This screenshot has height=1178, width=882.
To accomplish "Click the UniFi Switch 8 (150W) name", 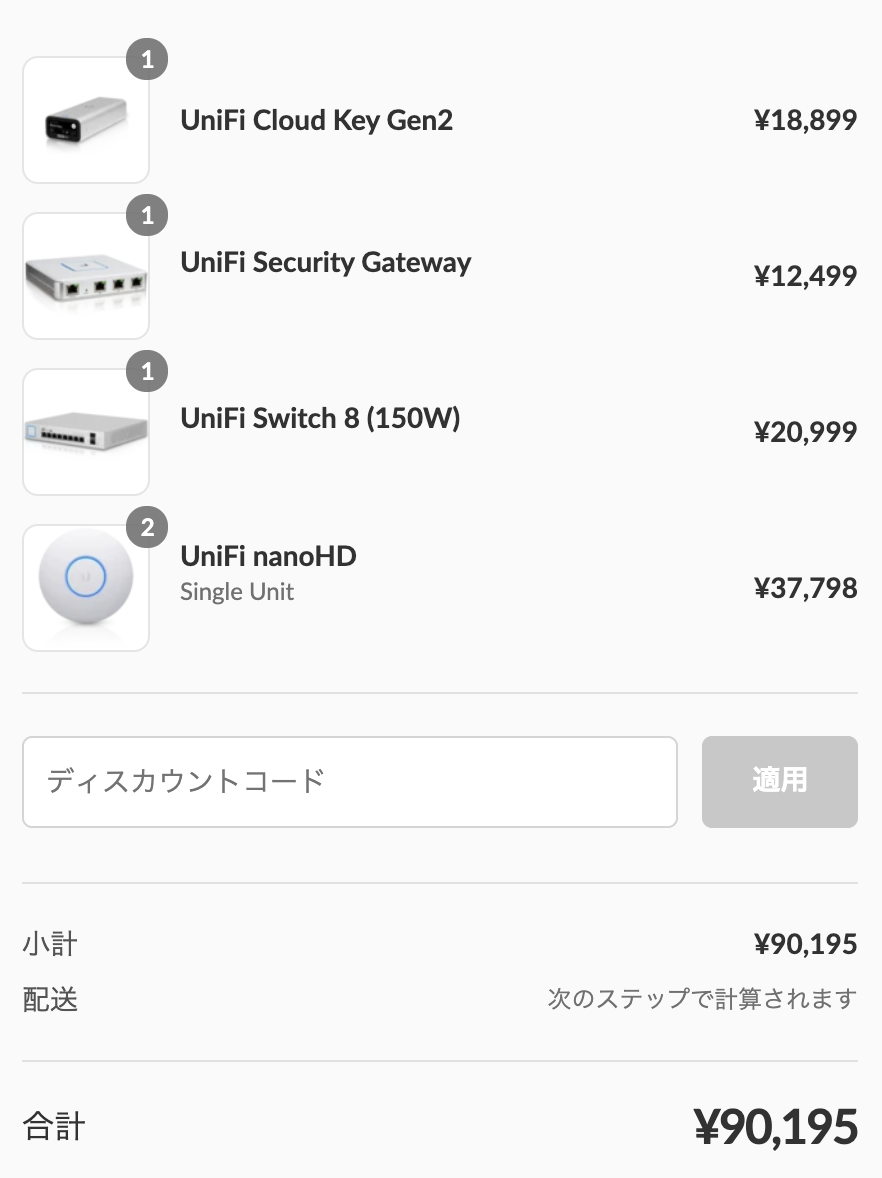I will (320, 418).
